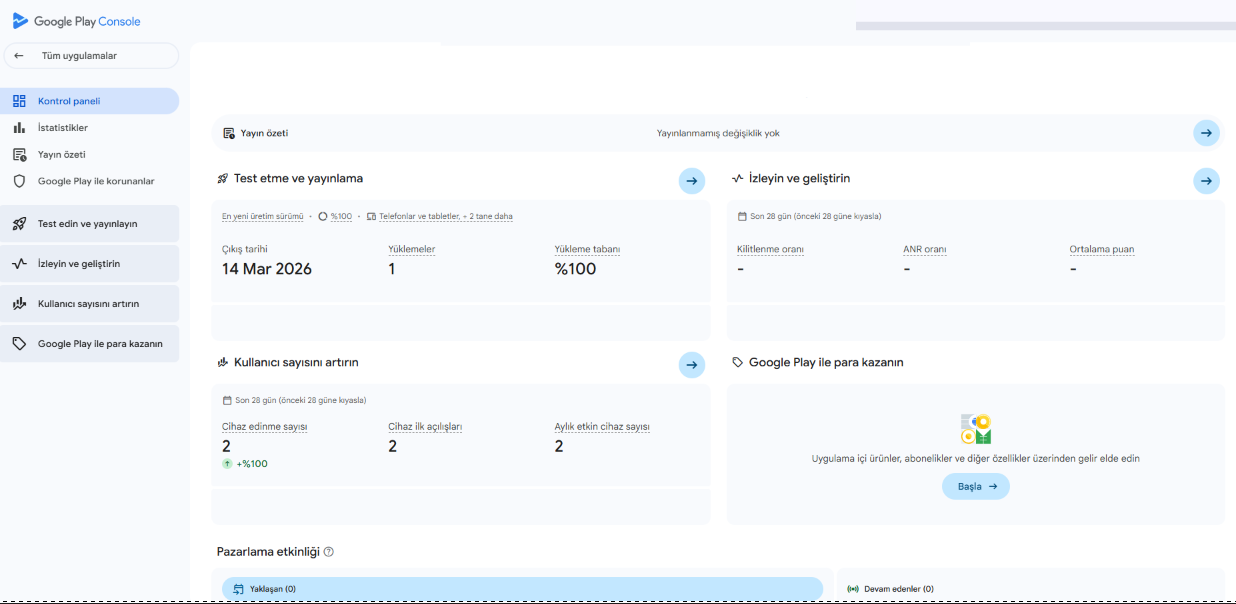Click Cihaz ilk açılışları label
Screen dimensions: 1236x604
click(x=425, y=427)
